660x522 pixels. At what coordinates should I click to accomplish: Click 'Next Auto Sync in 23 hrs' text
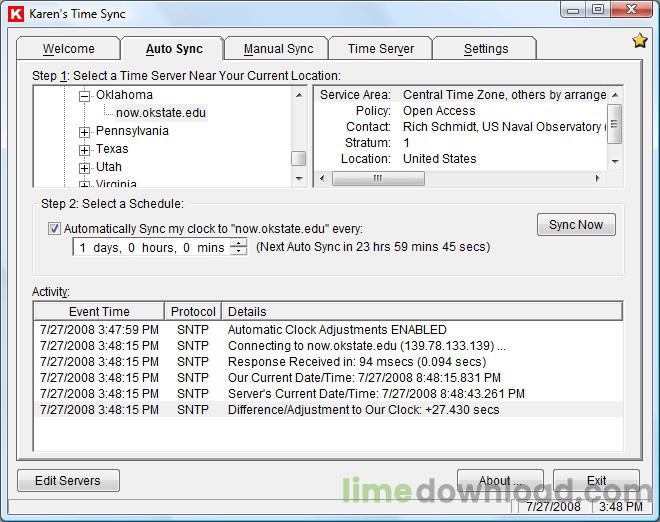(373, 247)
